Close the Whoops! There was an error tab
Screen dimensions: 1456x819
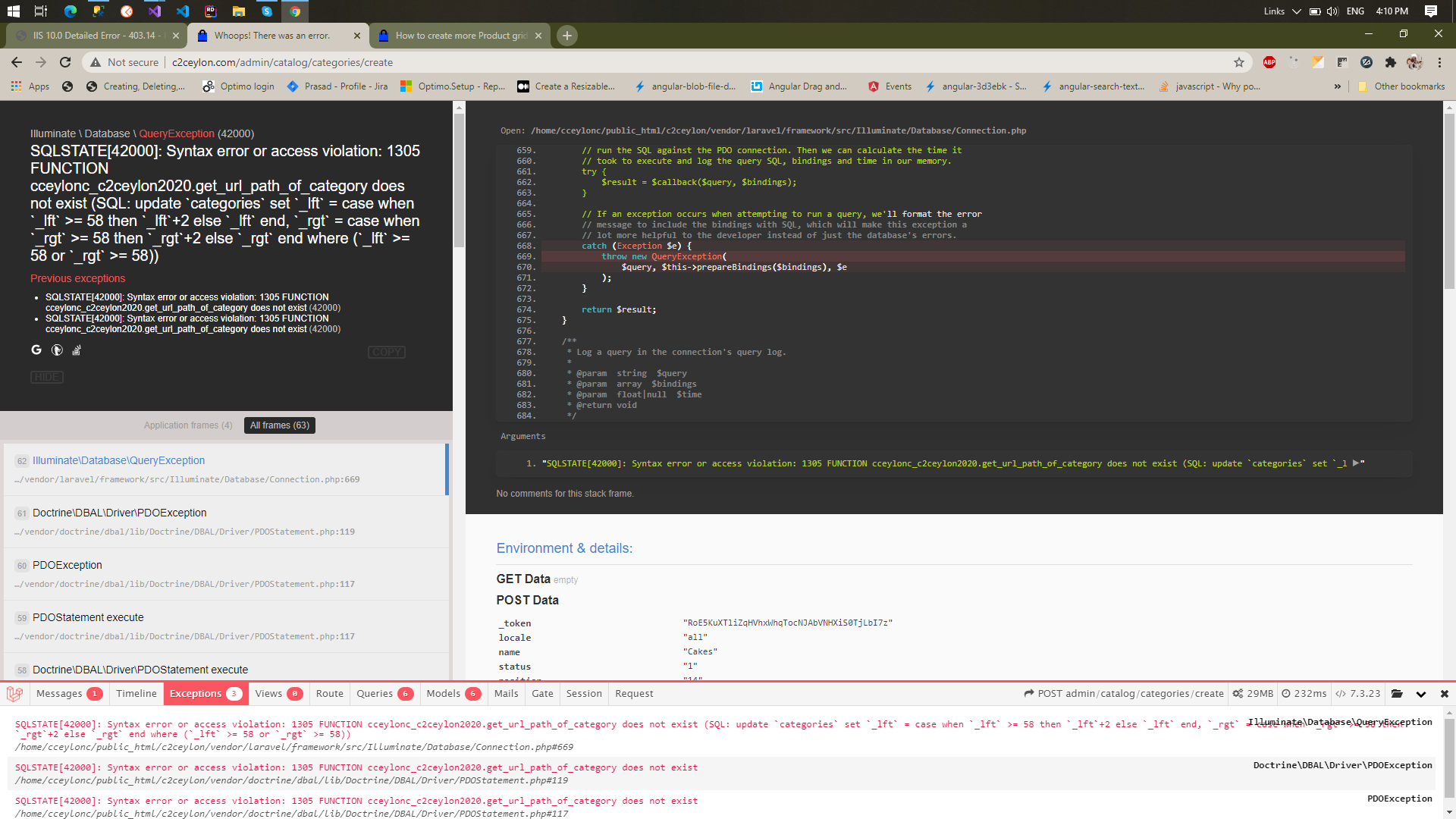coord(357,36)
